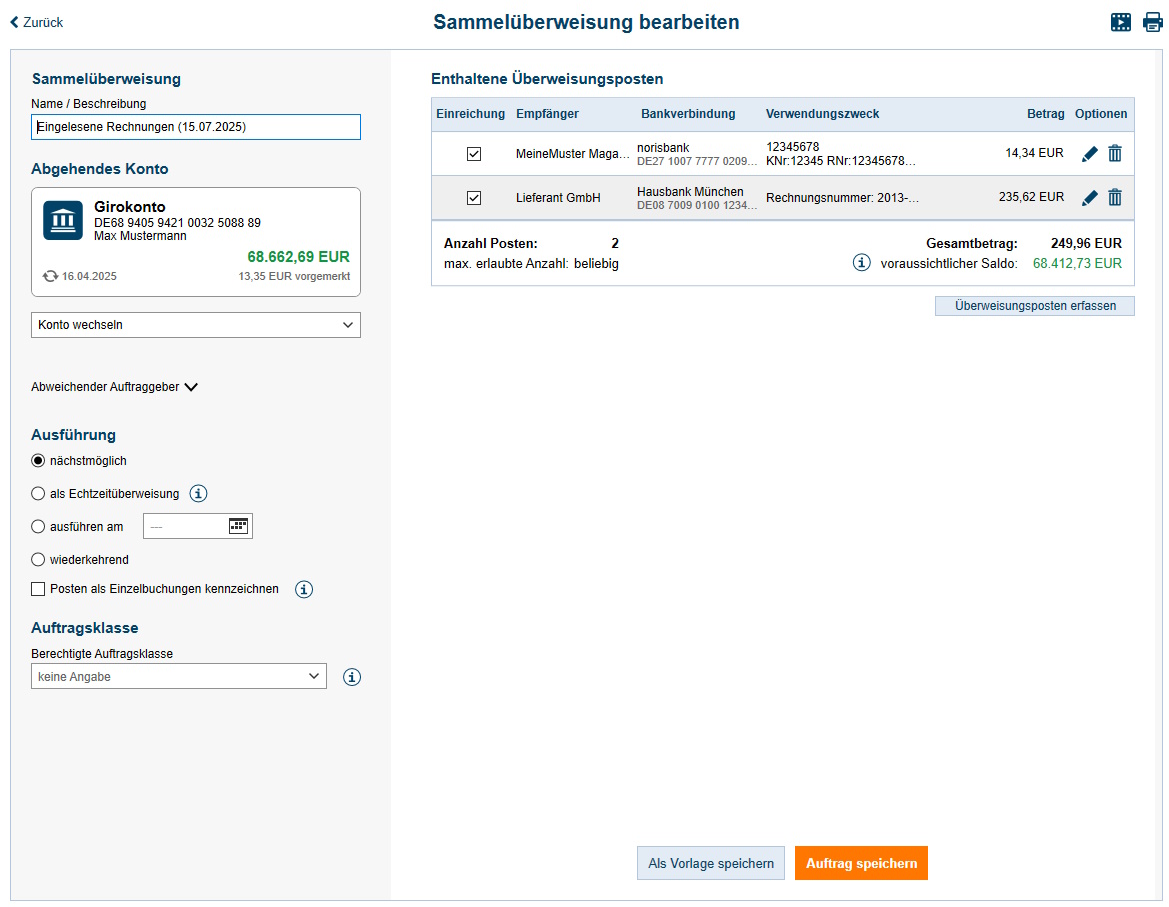1169x907 pixels.
Task: Uncheck Einreichung for MeineMuster row
Action: pyautogui.click(x=474, y=154)
